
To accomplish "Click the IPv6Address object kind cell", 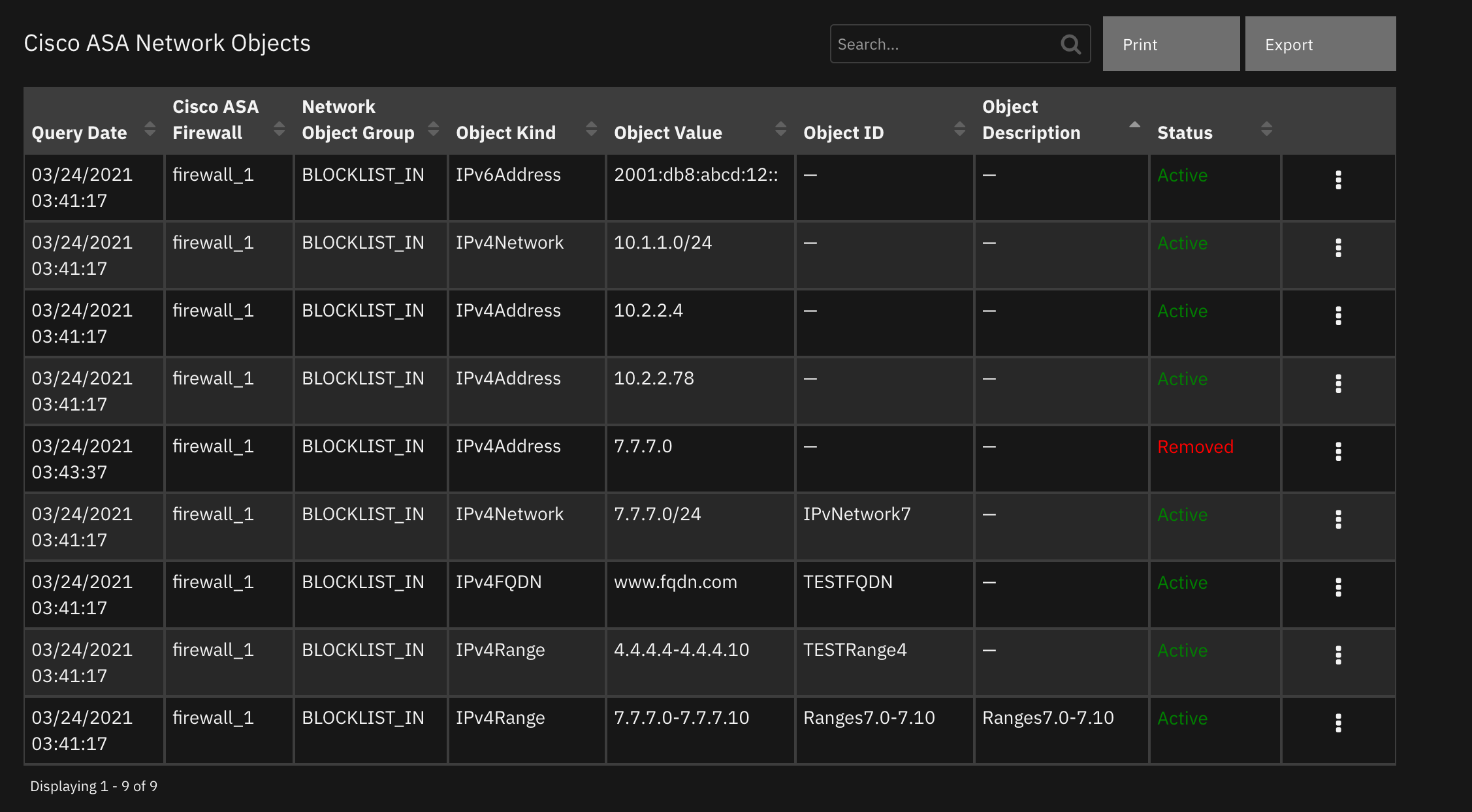I will [526, 187].
